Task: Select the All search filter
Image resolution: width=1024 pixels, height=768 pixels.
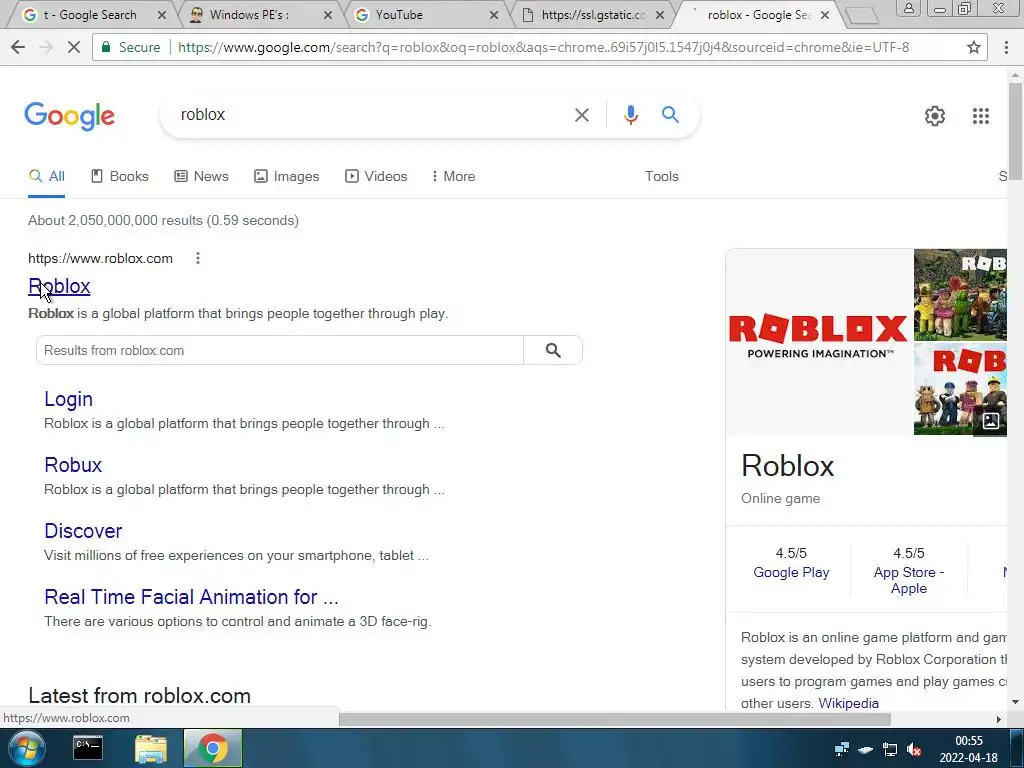Action: pos(47,176)
